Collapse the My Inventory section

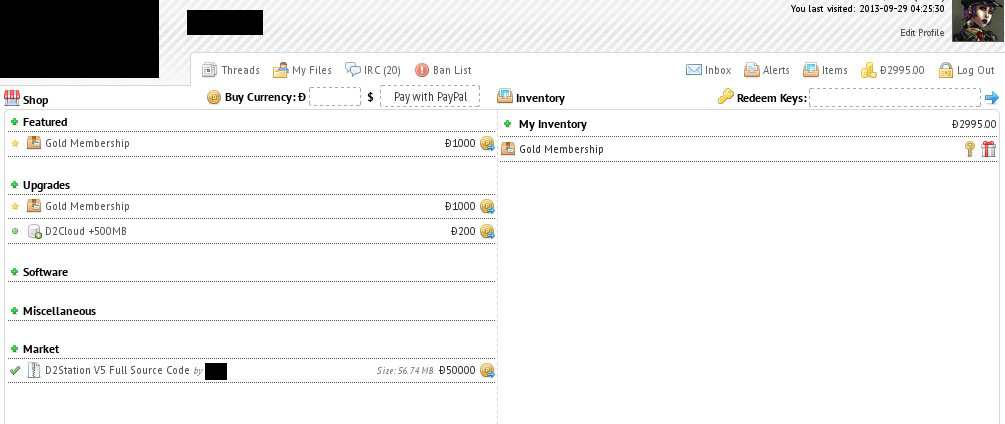(x=508, y=124)
